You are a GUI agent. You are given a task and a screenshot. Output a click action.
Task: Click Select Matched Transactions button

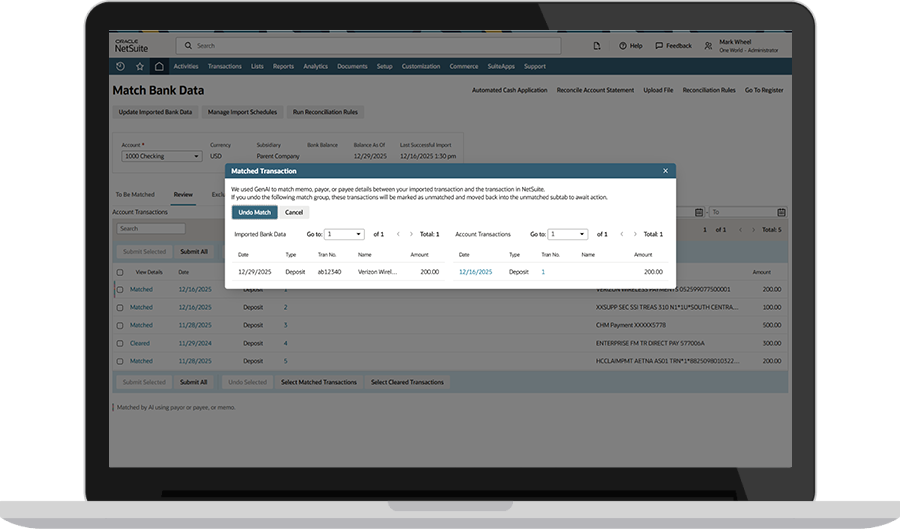[319, 382]
